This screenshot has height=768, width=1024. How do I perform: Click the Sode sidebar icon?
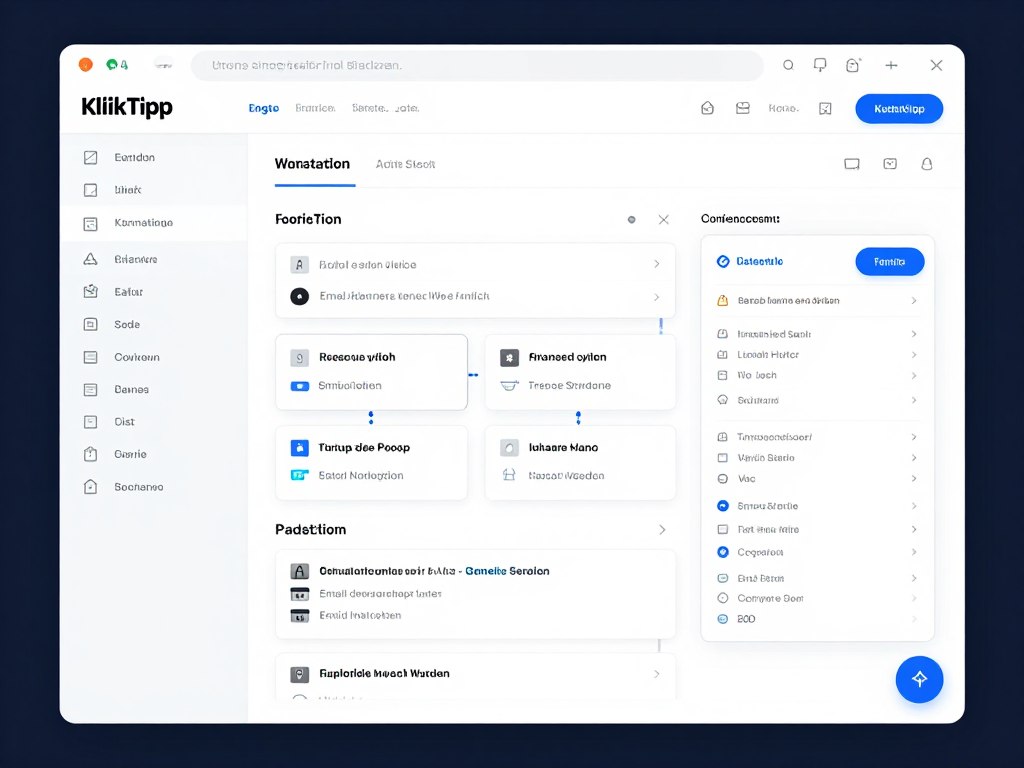tap(90, 324)
